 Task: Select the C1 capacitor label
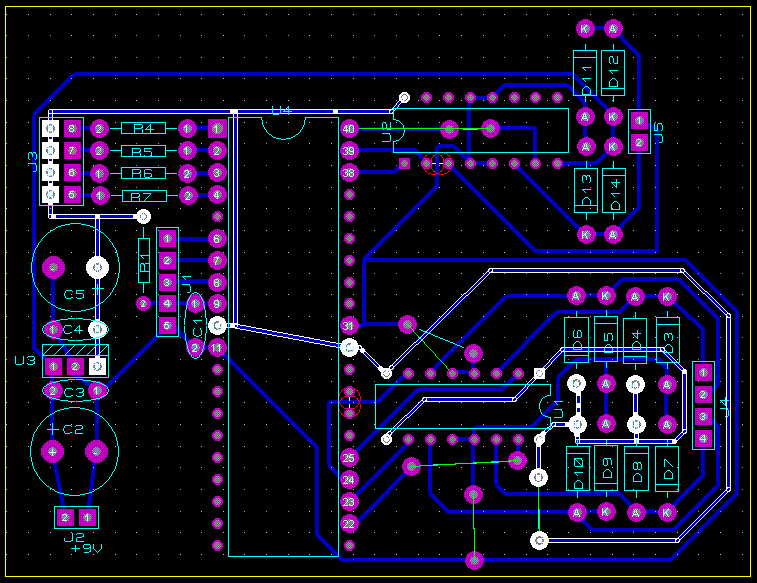[x=197, y=328]
